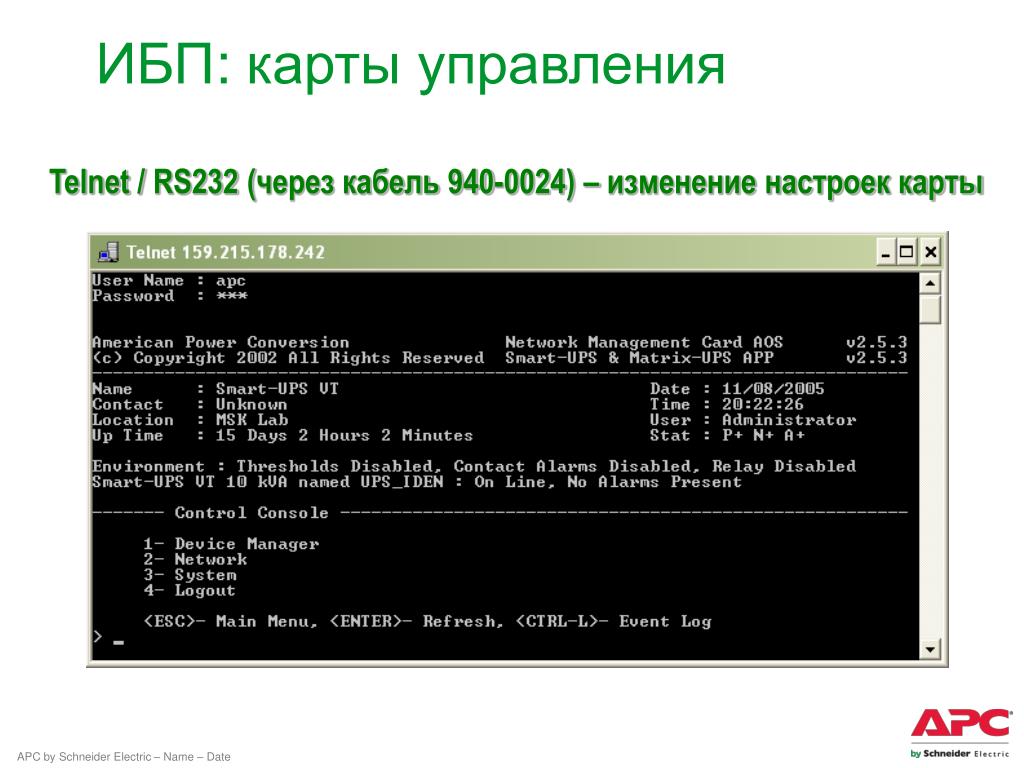Minimize the Telnet window
This screenshot has width=1024, height=768.
pyautogui.click(x=886, y=252)
